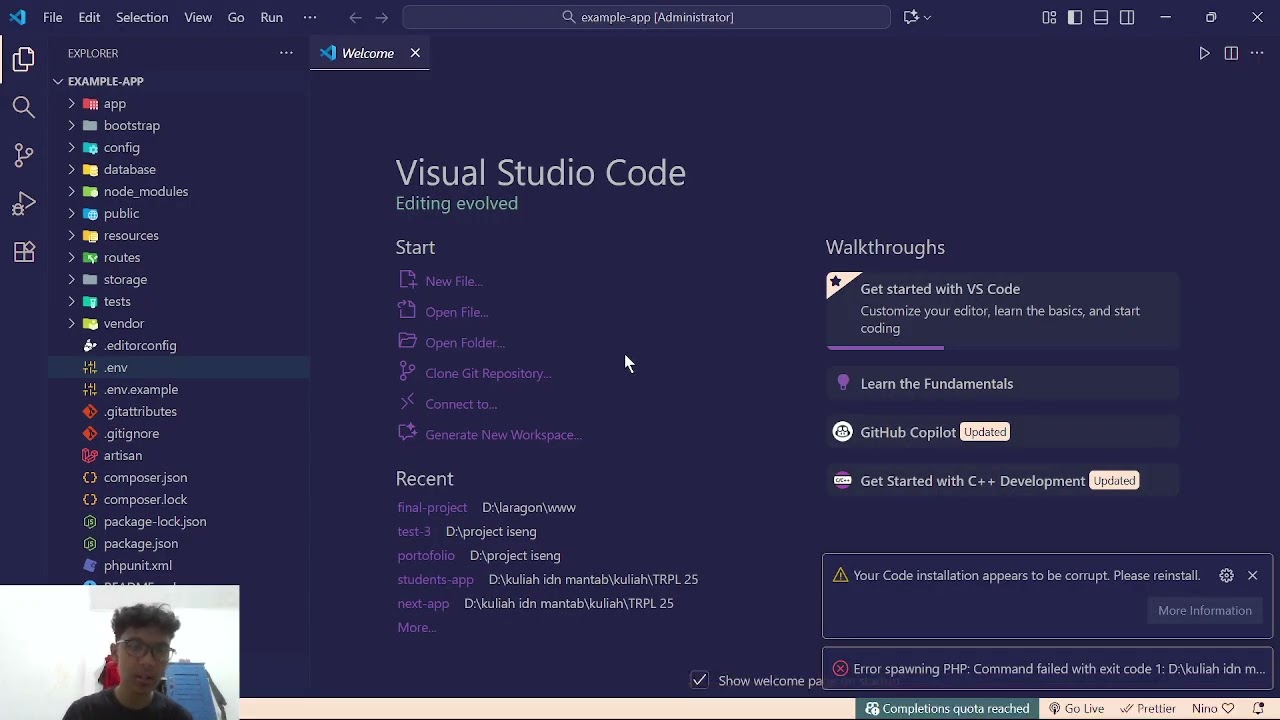Click Generate New Workspace... link
This screenshot has width=1280, height=720.
click(x=503, y=435)
